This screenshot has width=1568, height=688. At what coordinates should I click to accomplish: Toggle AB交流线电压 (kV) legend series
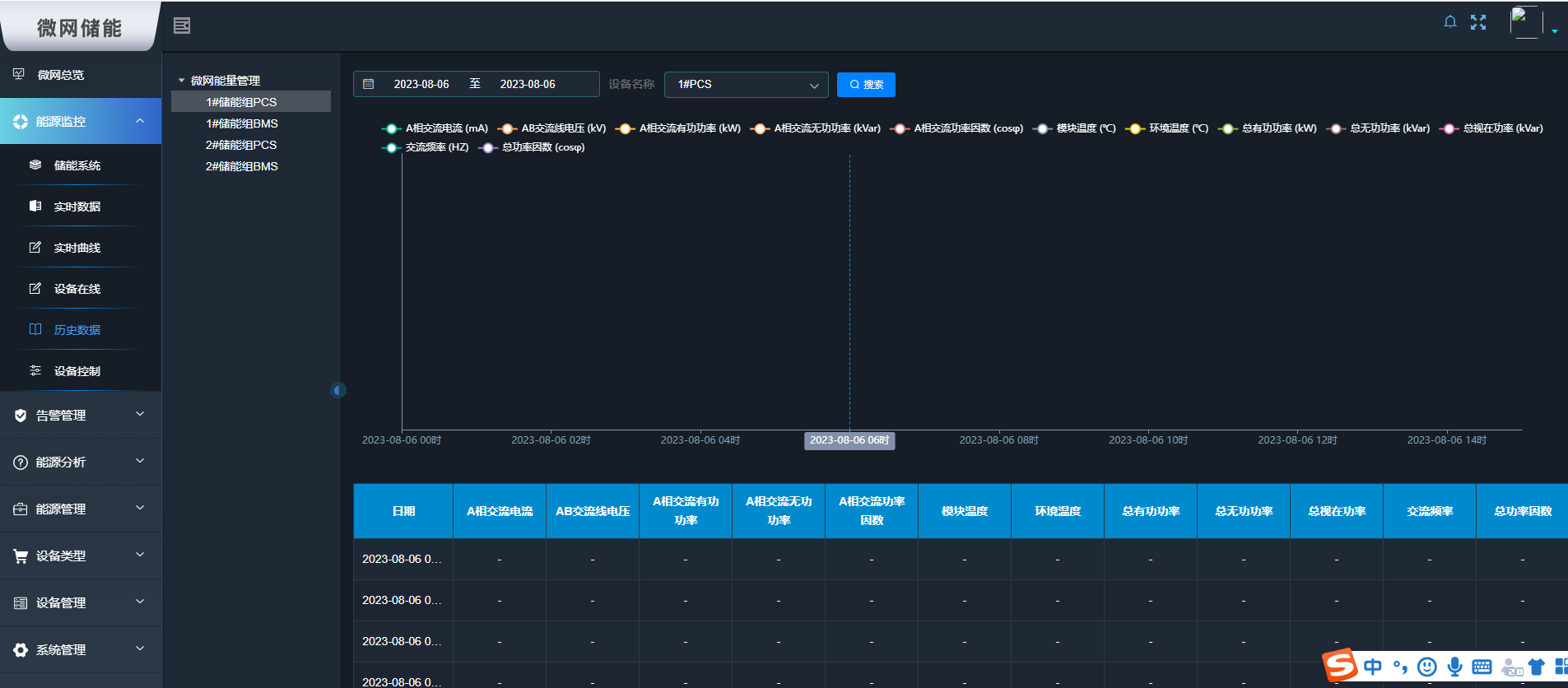pyautogui.click(x=551, y=128)
